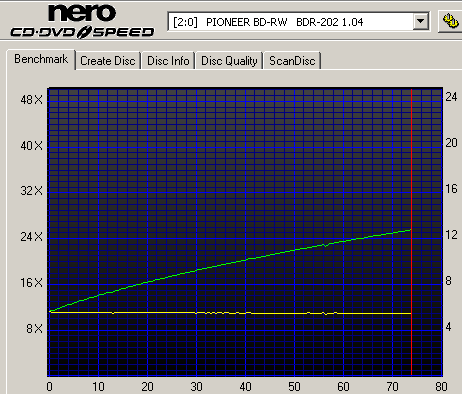Click the 4 label on right axis
The width and height of the screenshot is (462, 394).
click(448, 327)
